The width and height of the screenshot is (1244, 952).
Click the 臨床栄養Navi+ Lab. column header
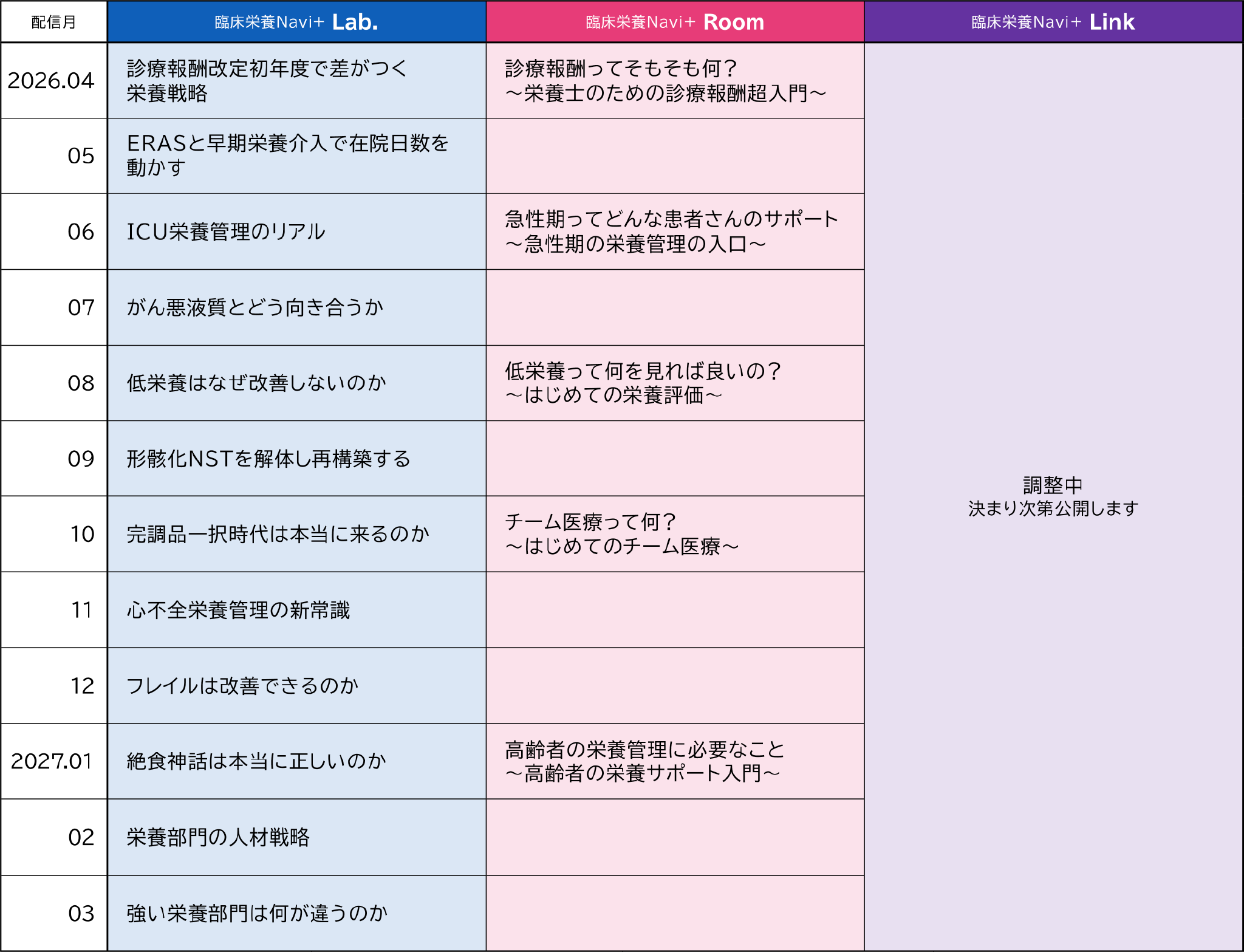coord(296,22)
